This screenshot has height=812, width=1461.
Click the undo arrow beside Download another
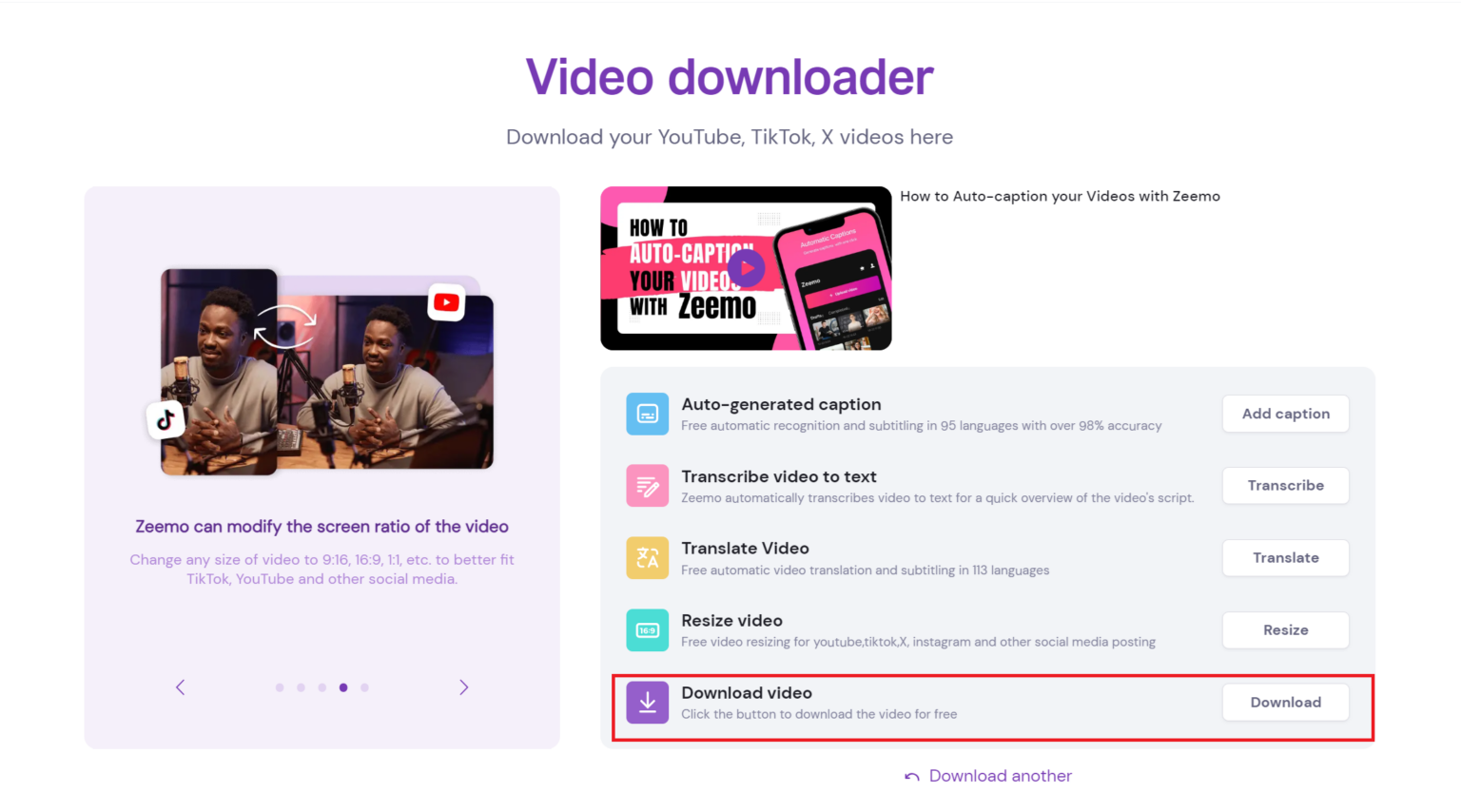click(910, 776)
